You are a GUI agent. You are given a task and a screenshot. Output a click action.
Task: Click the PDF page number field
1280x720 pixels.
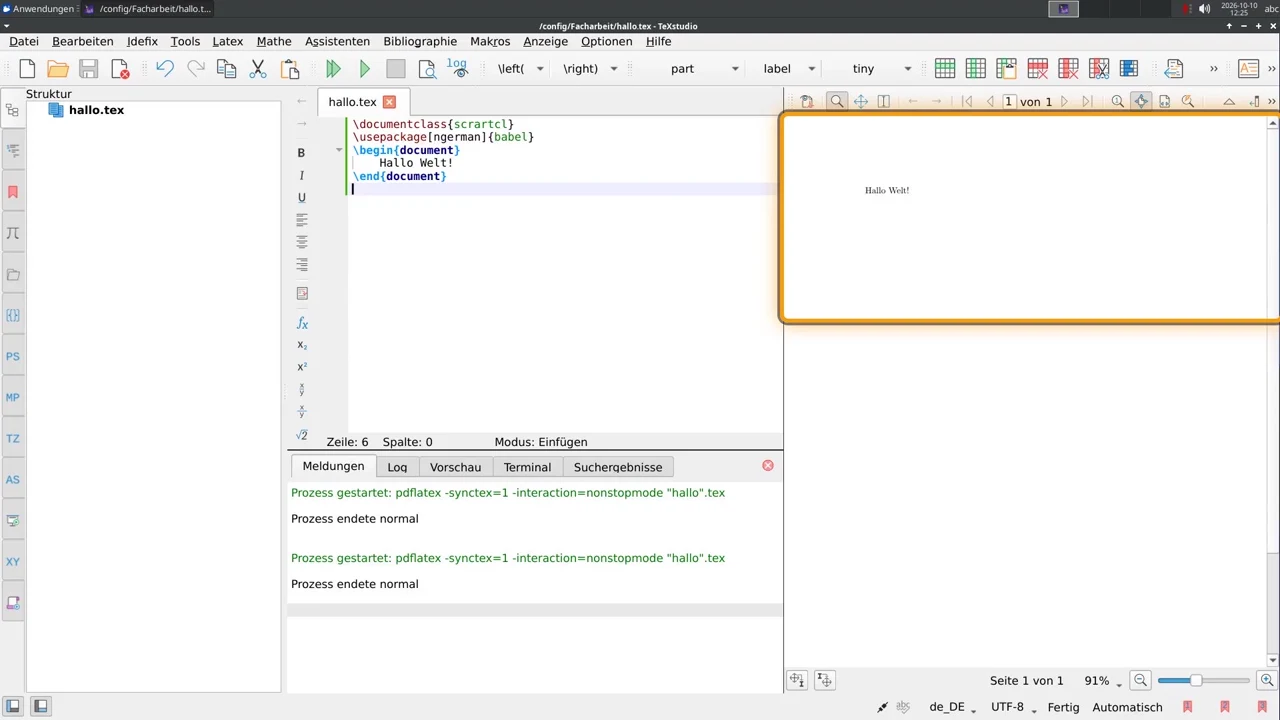tap(1009, 101)
